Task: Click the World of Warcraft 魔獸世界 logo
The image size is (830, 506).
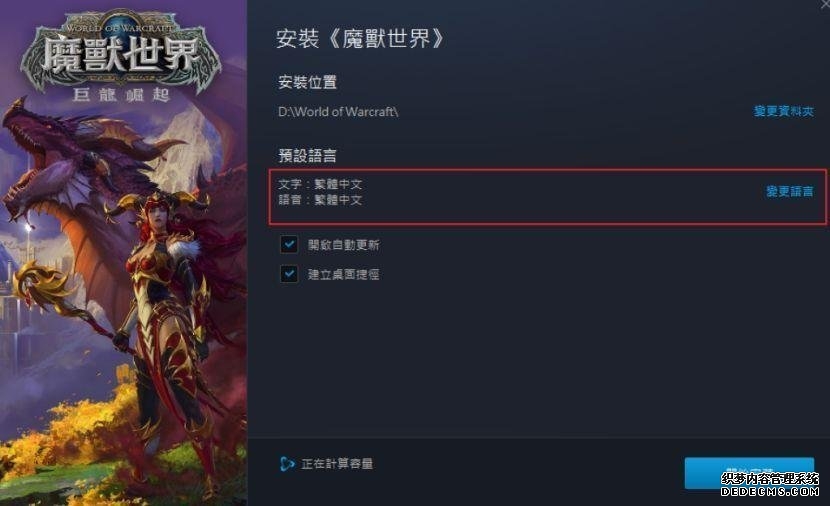Action: pyautogui.click(x=121, y=52)
